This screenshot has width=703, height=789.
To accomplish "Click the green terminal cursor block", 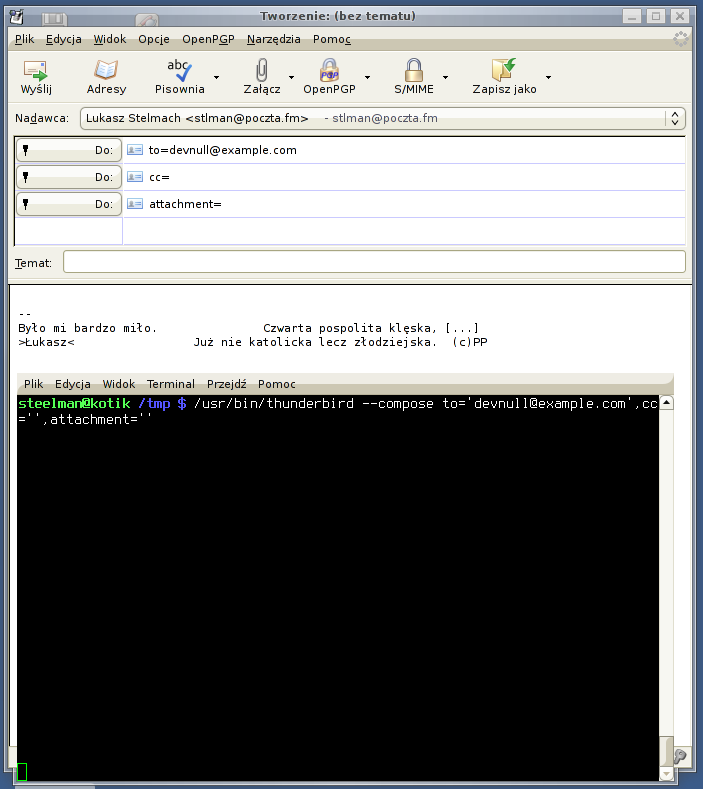I will point(22,772).
